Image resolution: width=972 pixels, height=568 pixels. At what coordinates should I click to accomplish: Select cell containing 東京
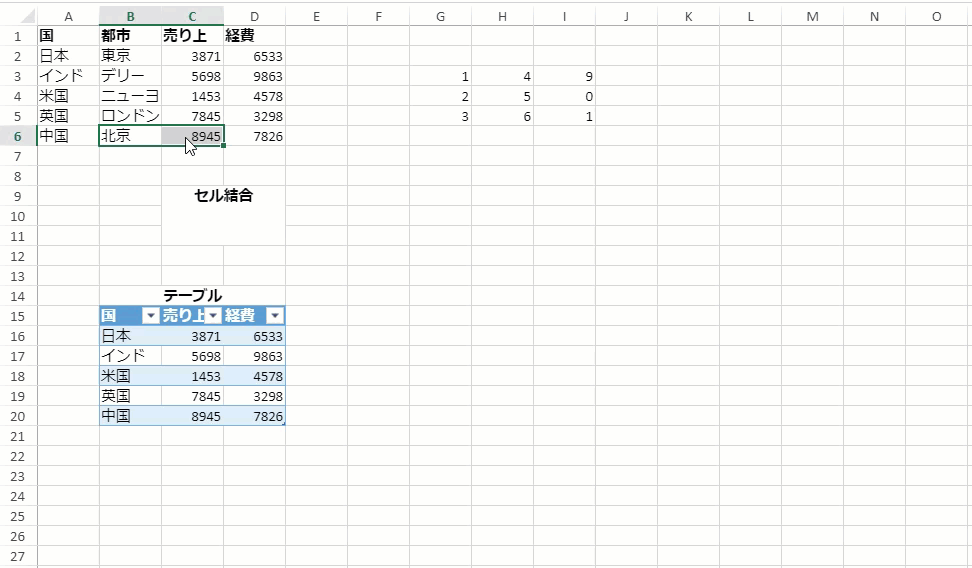(130, 56)
